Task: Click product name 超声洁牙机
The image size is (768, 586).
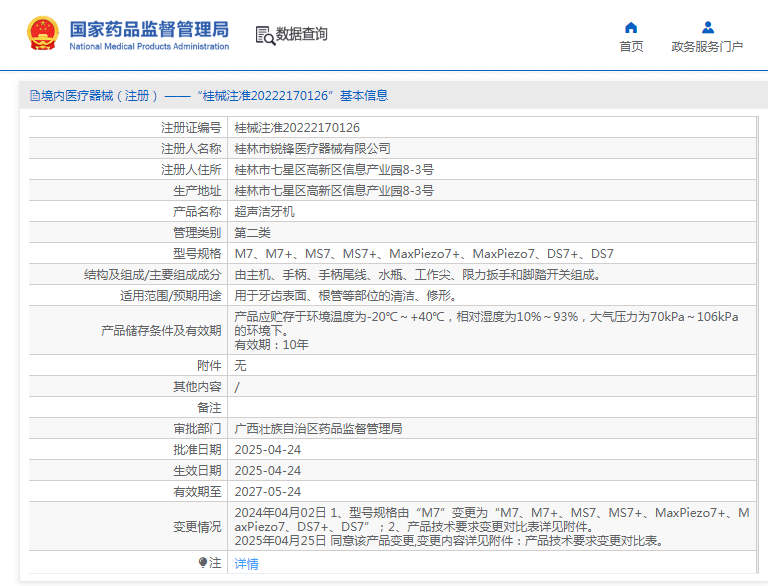Action: click(265, 212)
